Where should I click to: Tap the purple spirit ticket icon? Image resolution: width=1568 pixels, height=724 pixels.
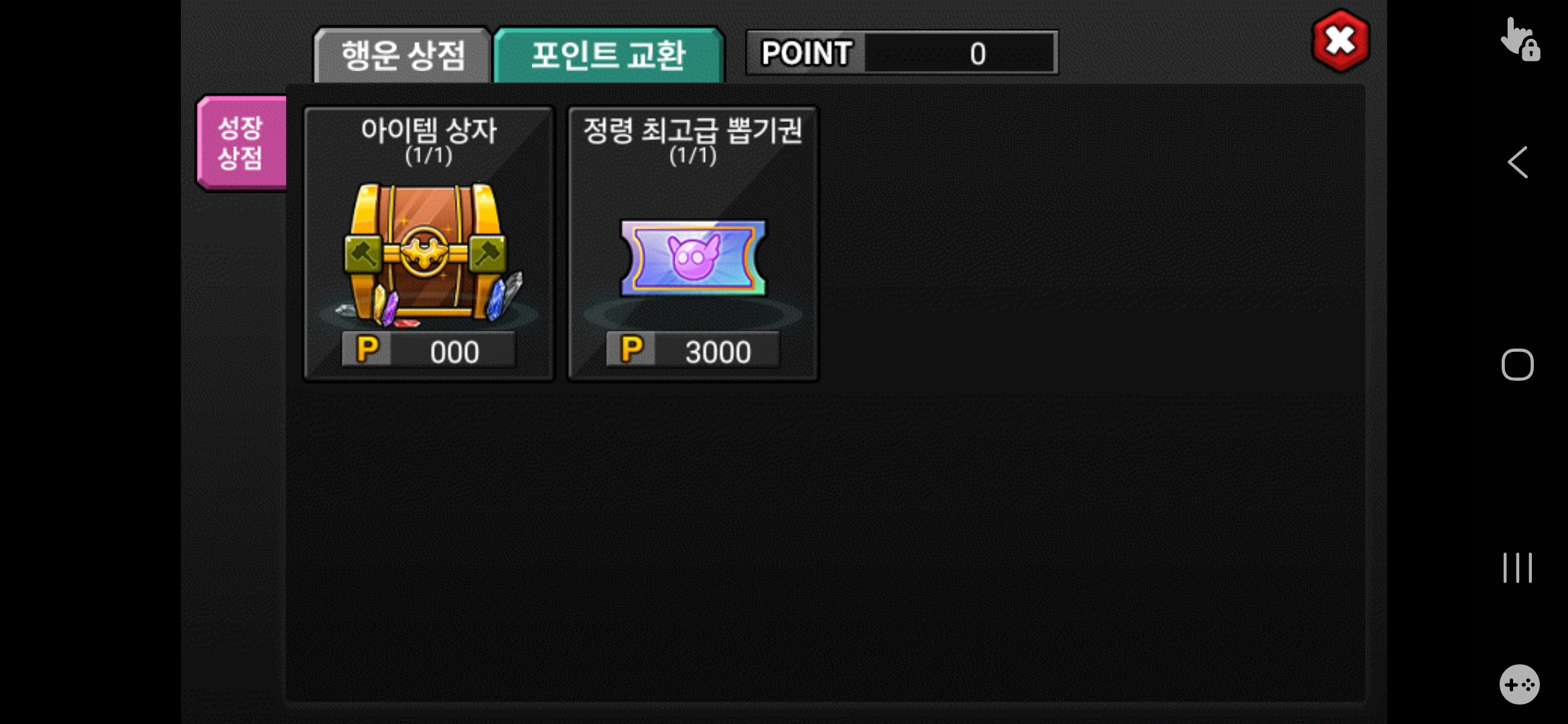point(693,258)
